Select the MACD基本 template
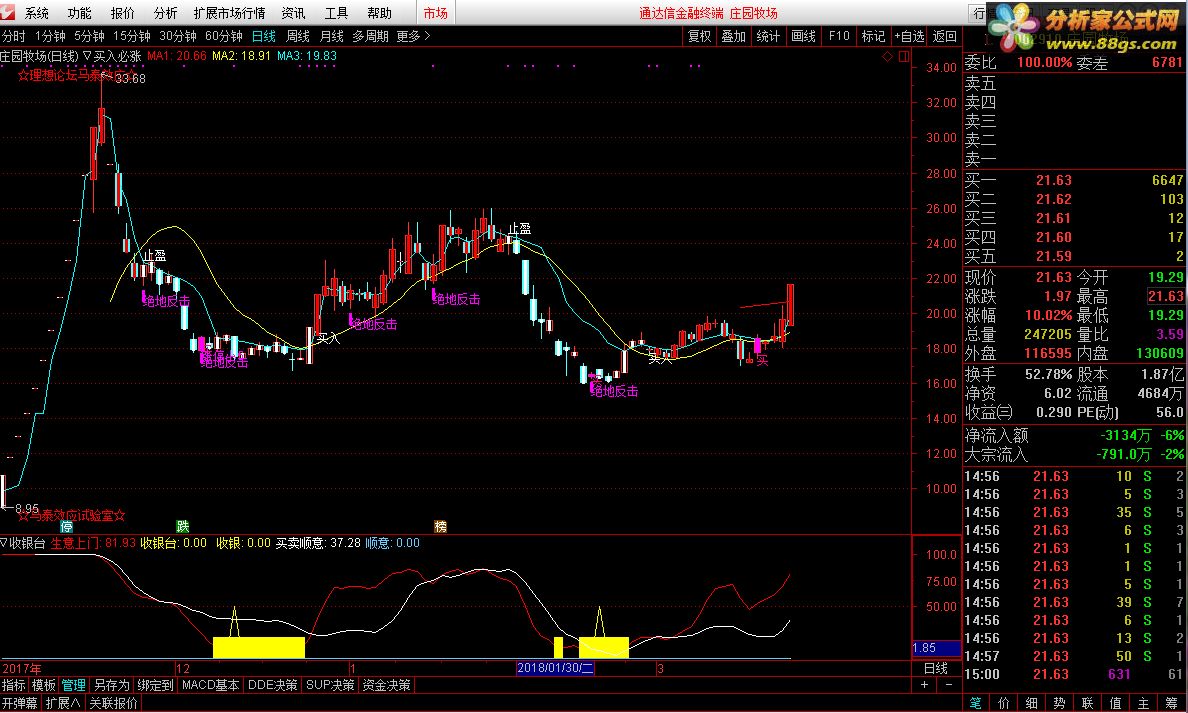Screen dimensions: 1188x713 211,685
